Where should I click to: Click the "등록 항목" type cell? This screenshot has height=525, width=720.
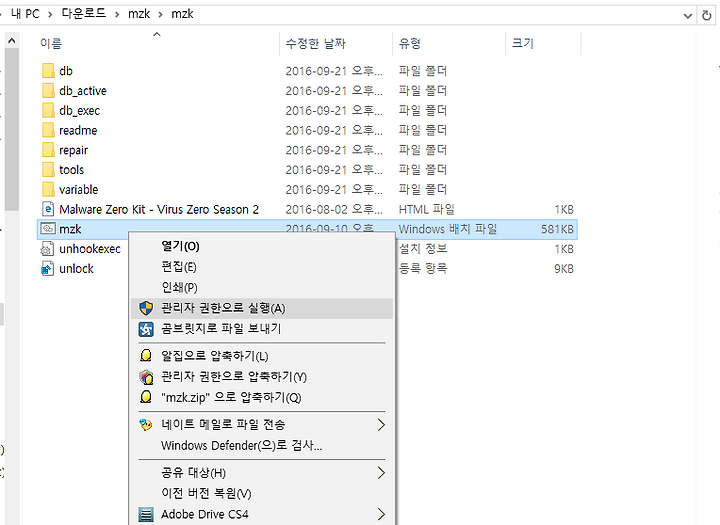point(422,268)
